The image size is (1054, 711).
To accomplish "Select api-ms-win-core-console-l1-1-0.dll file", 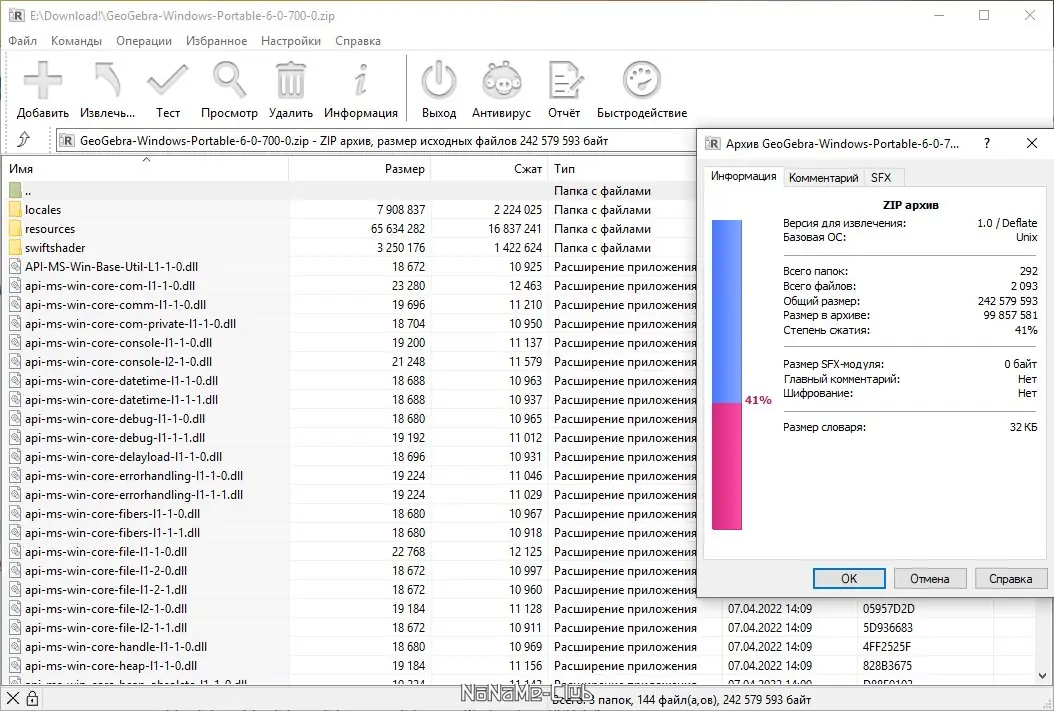I will point(118,343).
